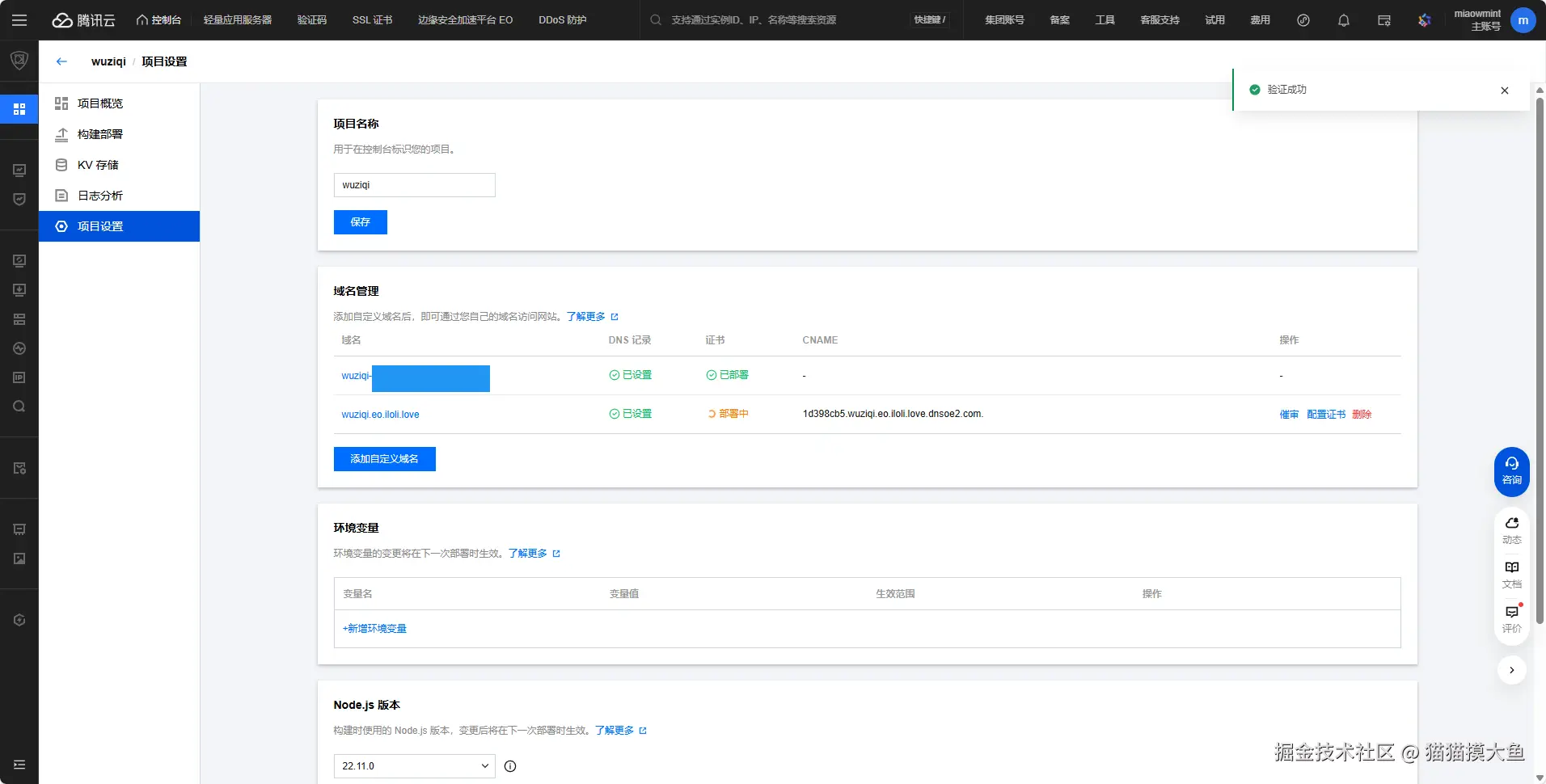Open 边缘安全加速平台 EO in top navigation
Image resolution: width=1546 pixels, height=784 pixels.
465,20
